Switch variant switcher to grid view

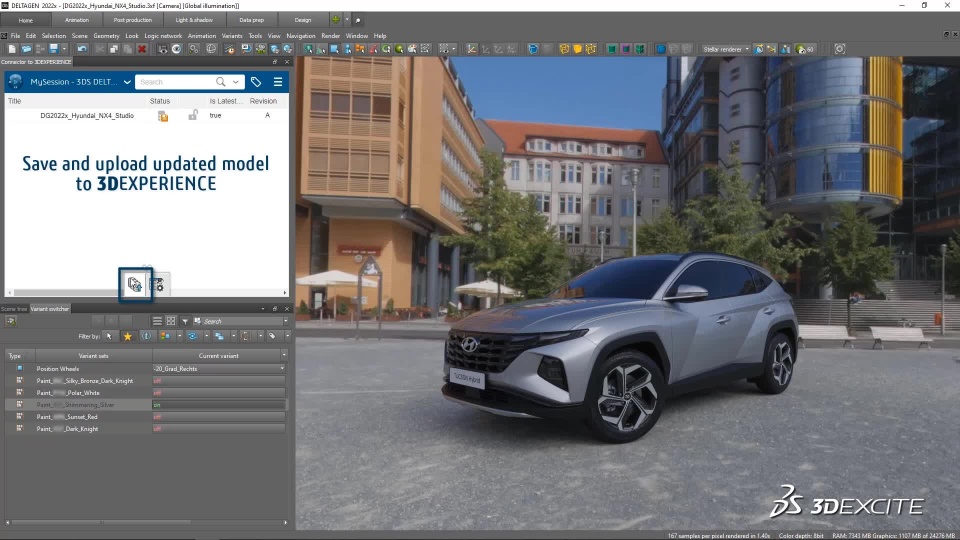tap(171, 321)
